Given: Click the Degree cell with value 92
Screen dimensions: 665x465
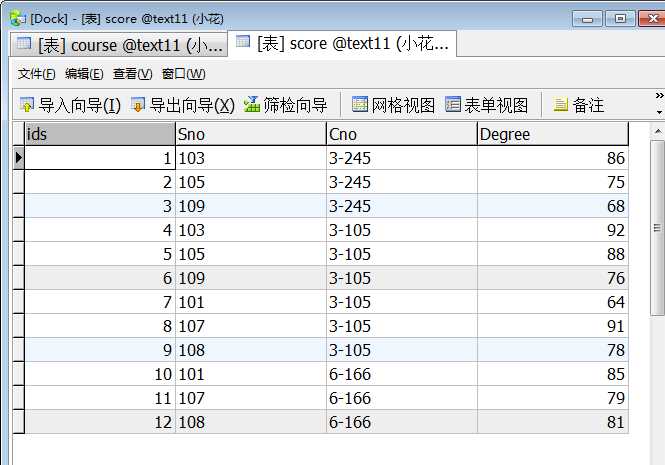Looking at the screenshot, I should (553, 230).
